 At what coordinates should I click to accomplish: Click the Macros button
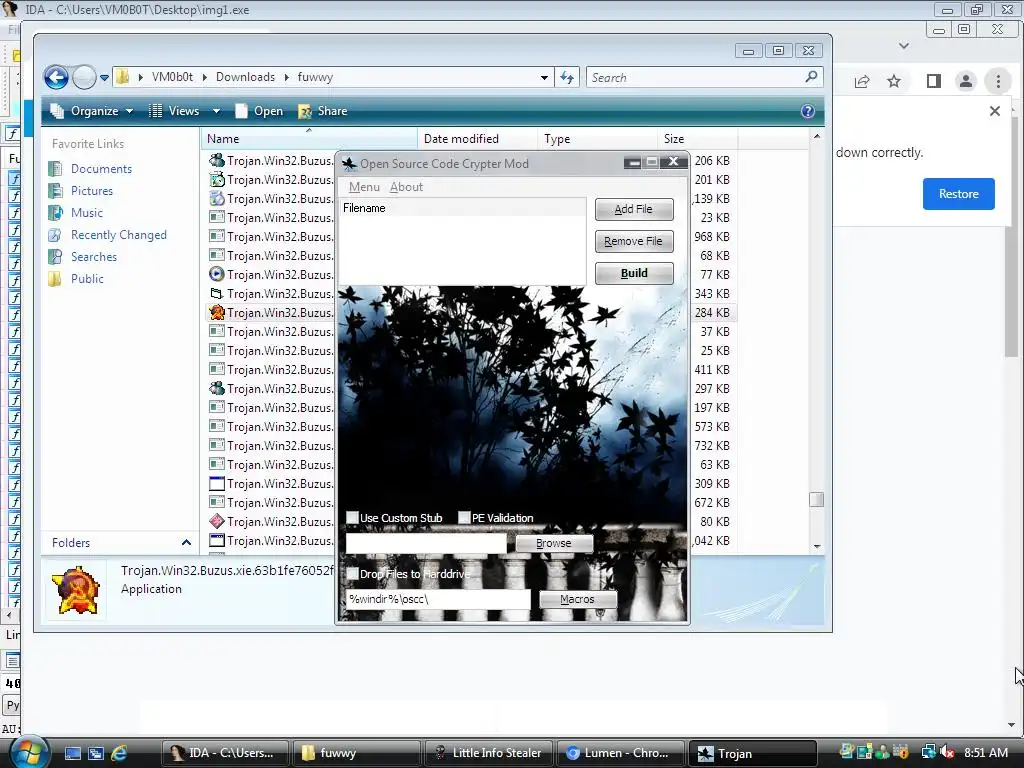pos(577,599)
